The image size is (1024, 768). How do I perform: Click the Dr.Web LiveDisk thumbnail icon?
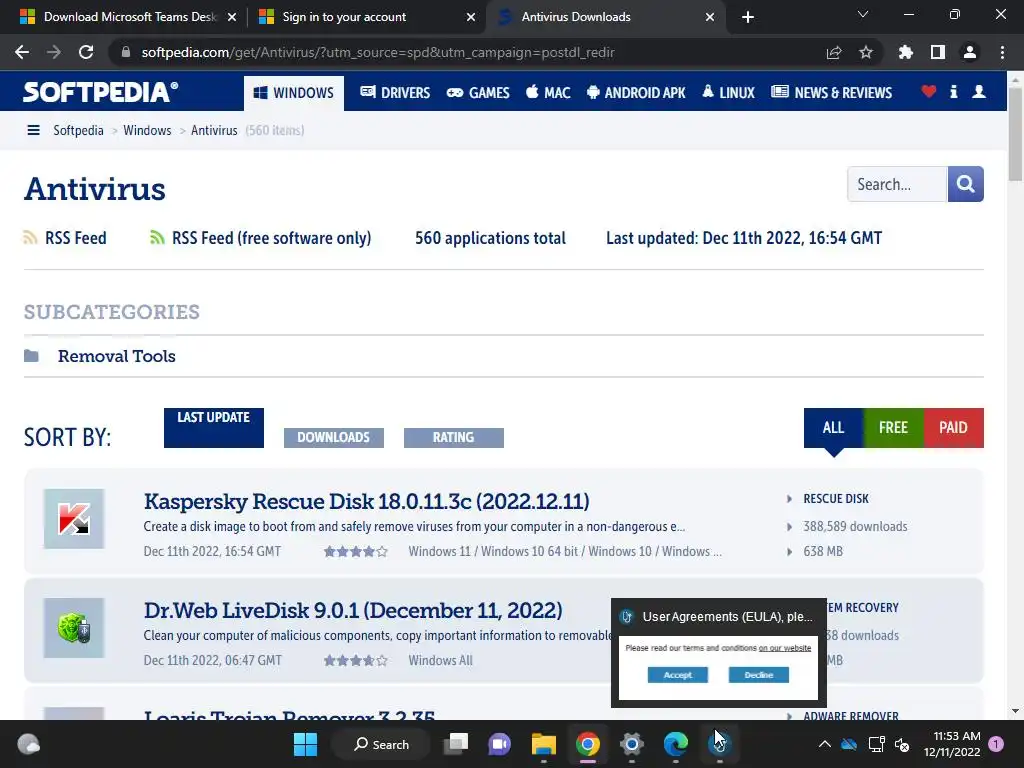tap(74, 628)
